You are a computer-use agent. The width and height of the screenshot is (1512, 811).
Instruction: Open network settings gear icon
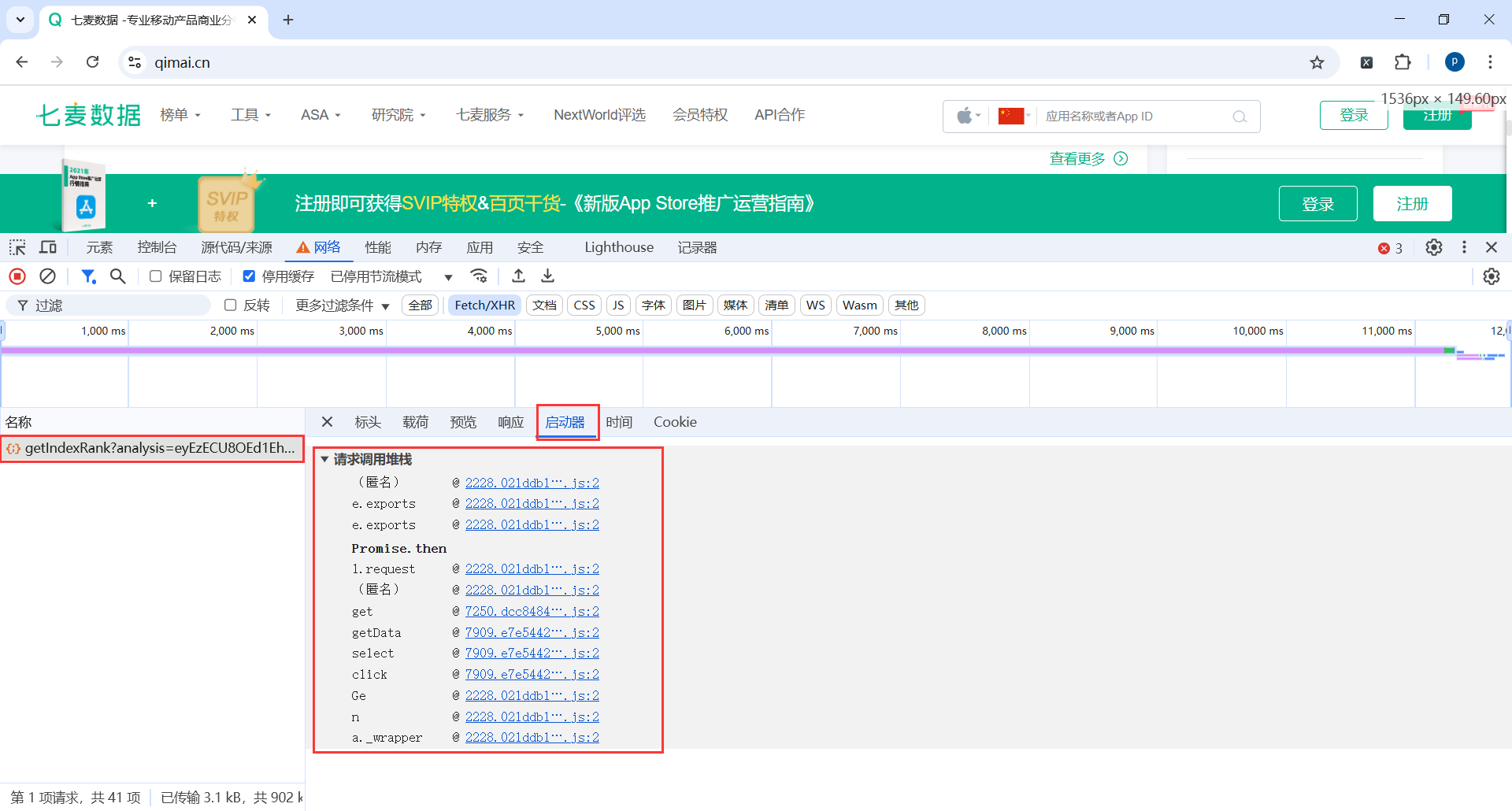1492,276
